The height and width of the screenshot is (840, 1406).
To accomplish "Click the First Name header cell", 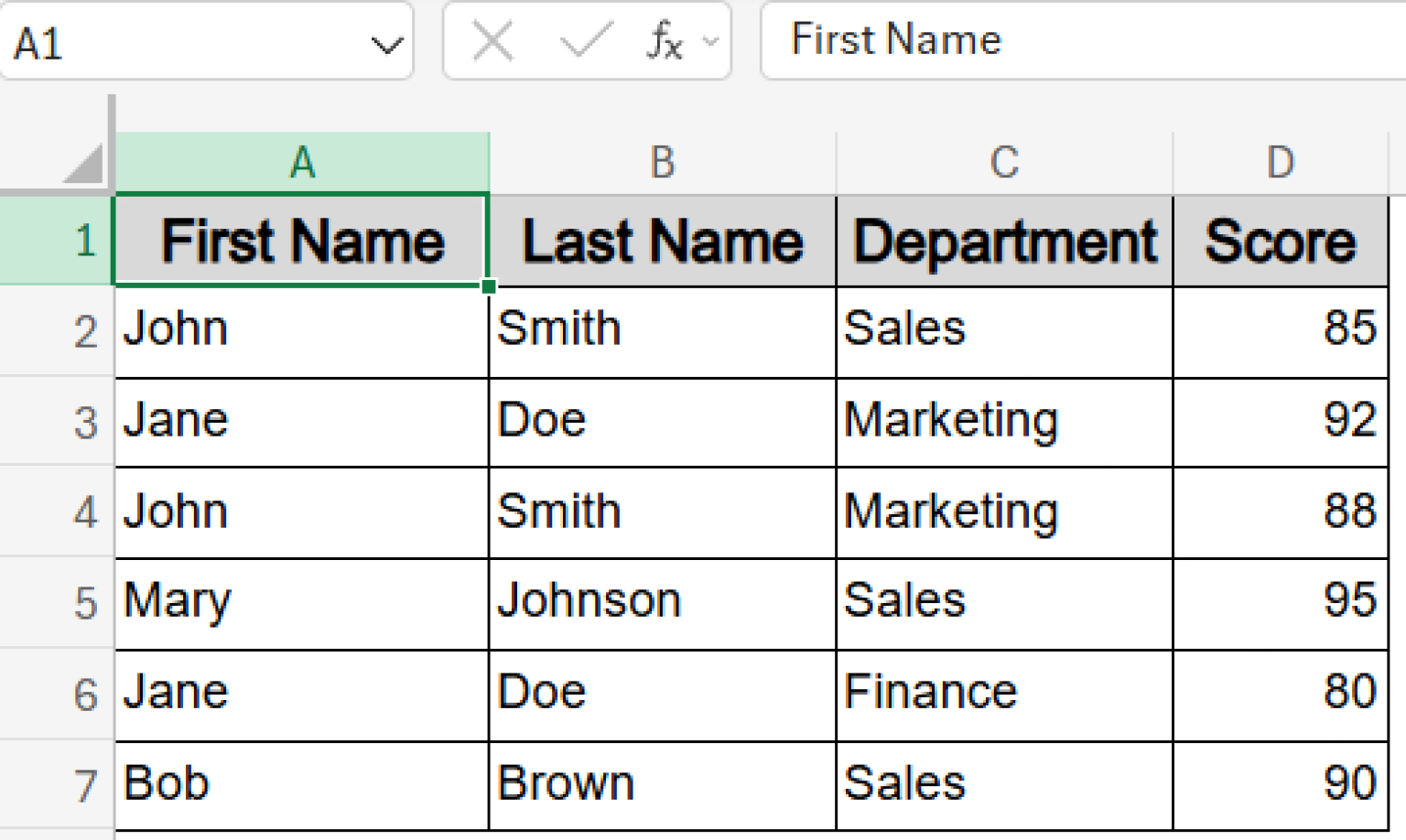I will [x=302, y=240].
